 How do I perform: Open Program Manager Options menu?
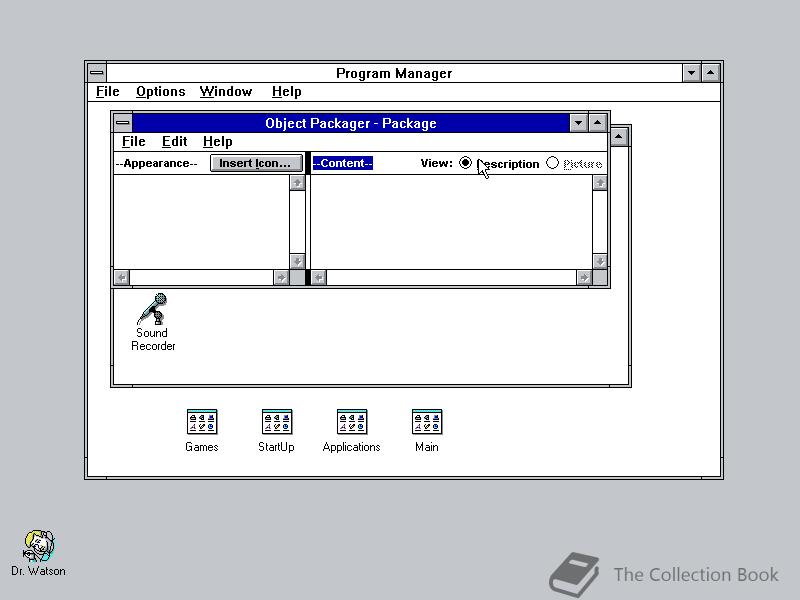161,92
